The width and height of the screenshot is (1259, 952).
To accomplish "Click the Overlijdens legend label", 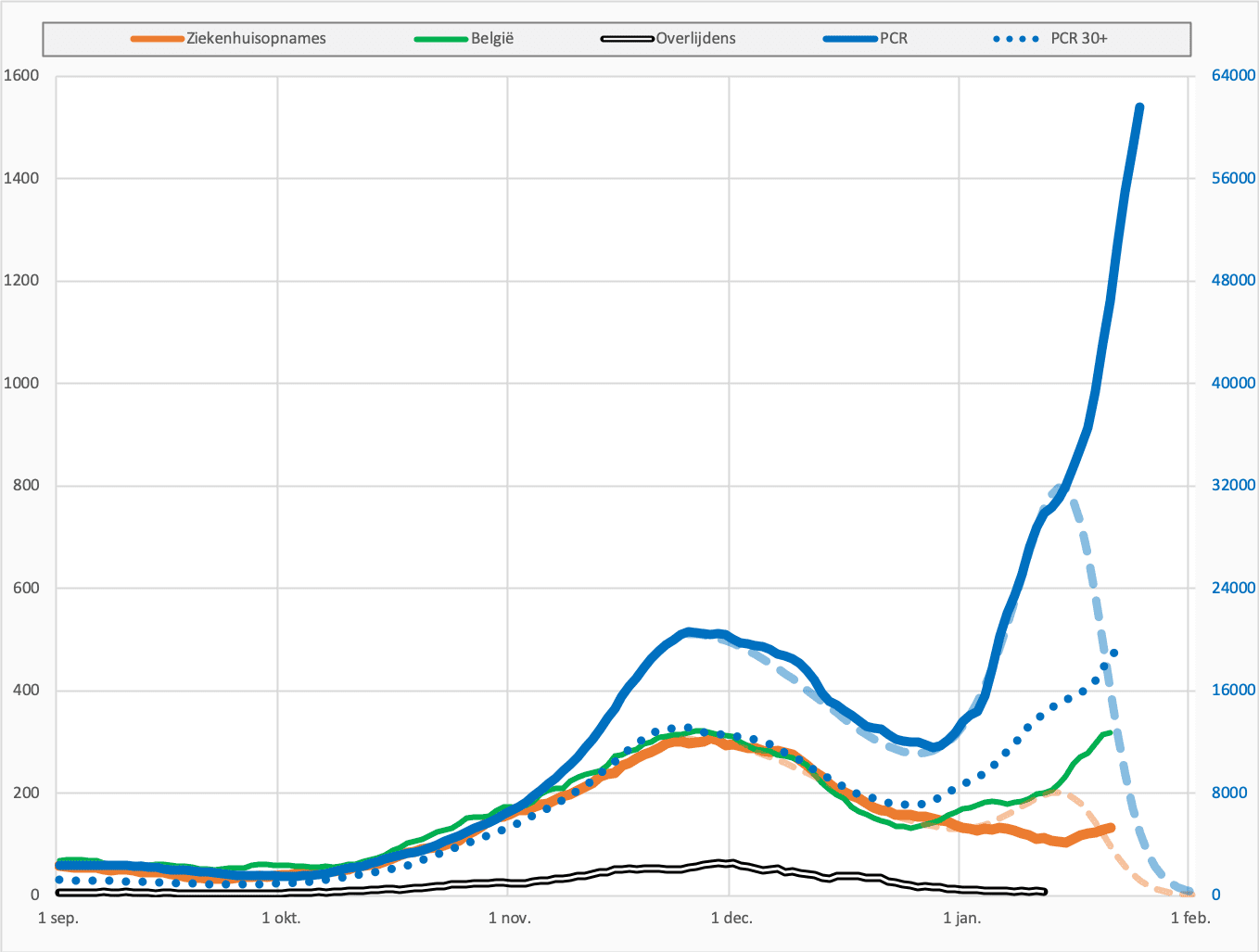I will point(696,38).
